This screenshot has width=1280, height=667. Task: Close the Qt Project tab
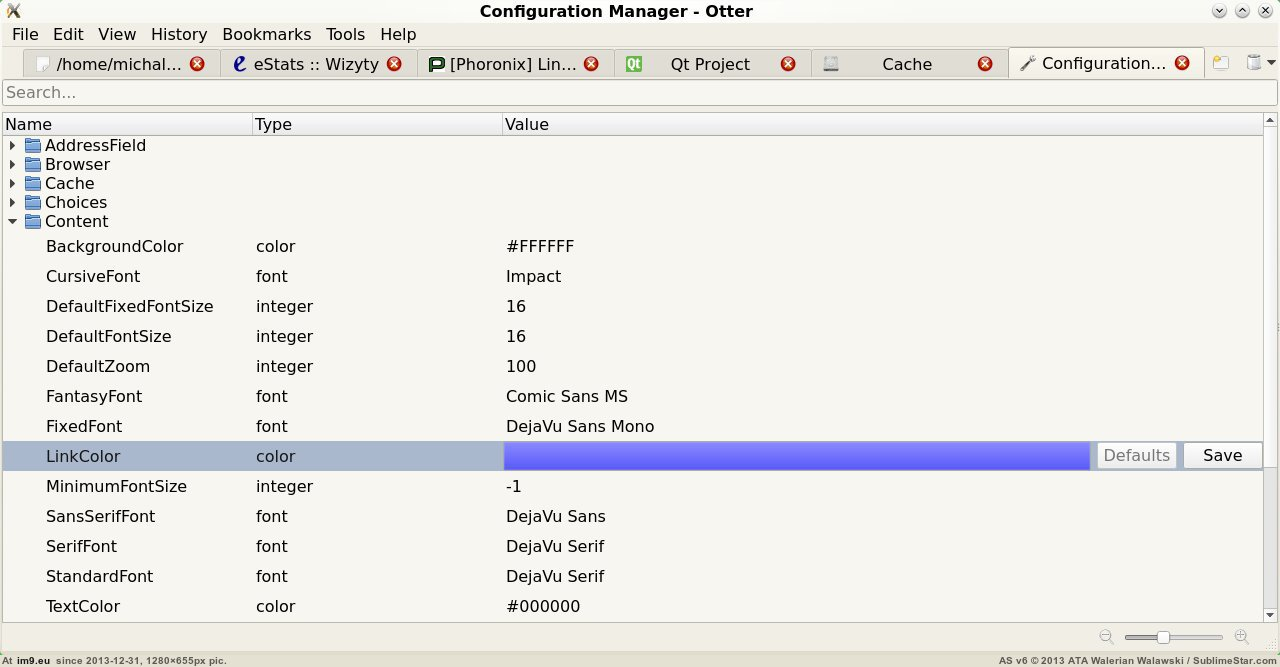pos(788,64)
